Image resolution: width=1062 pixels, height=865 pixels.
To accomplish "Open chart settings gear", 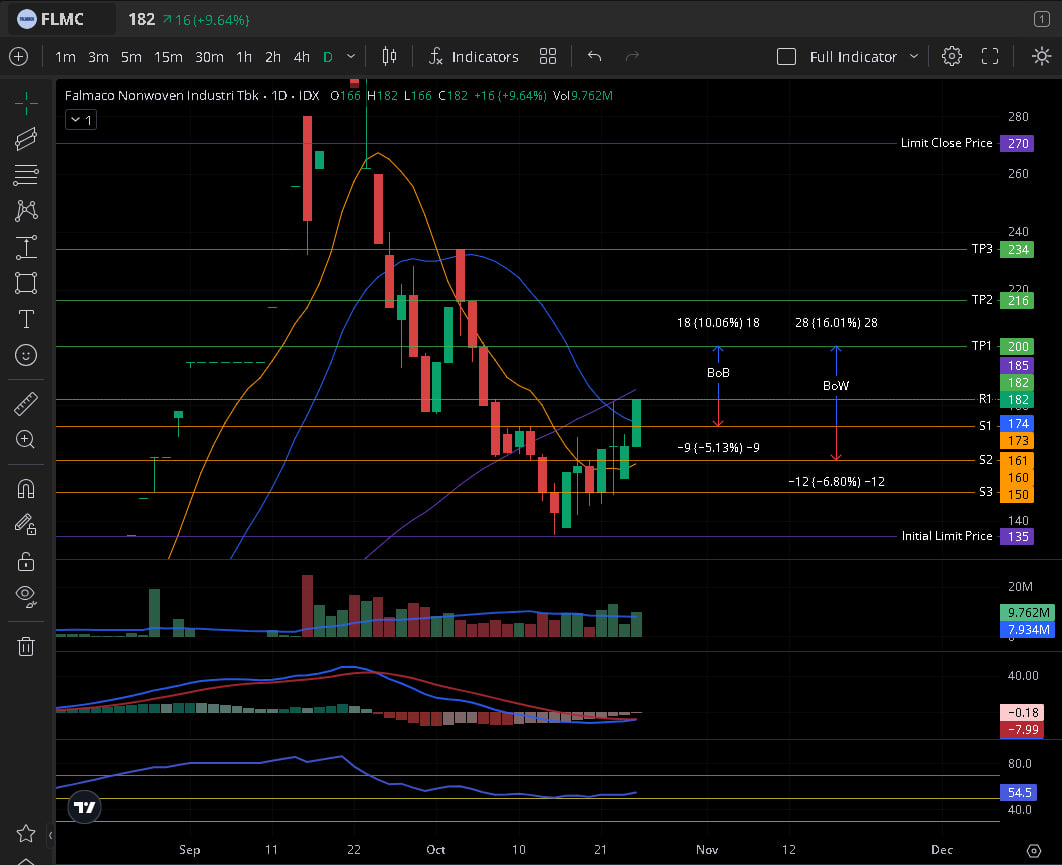I will (952, 56).
